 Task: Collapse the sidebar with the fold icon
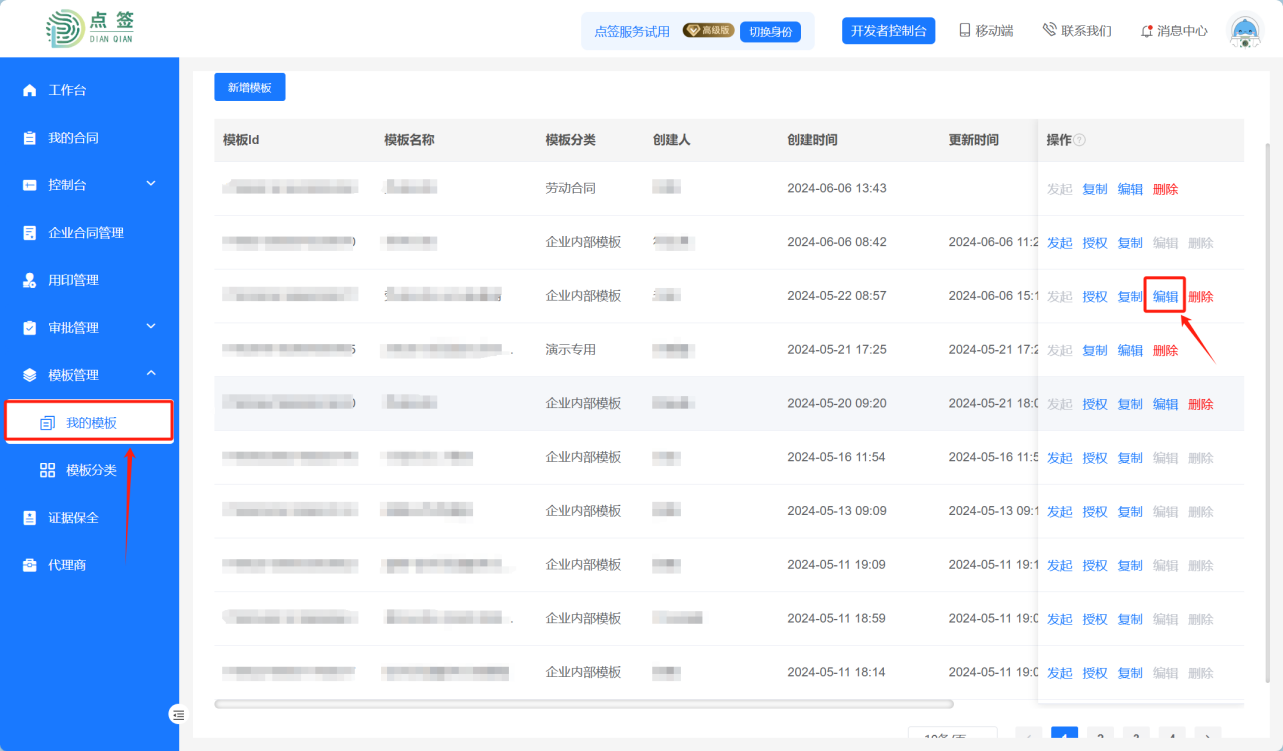point(178,714)
